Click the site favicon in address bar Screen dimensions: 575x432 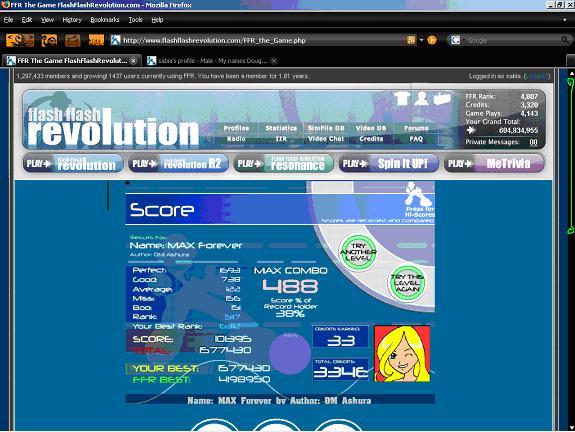click(116, 40)
